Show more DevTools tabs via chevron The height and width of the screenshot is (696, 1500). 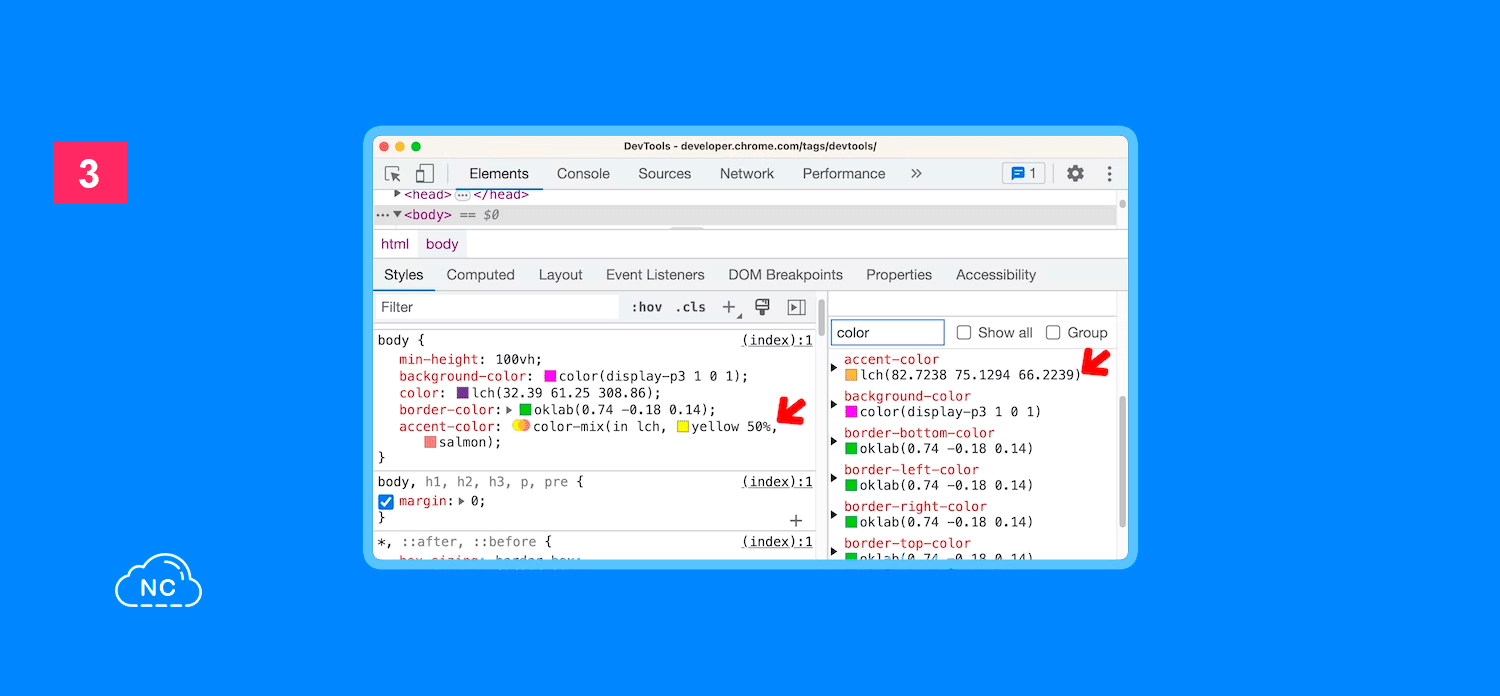(916, 174)
